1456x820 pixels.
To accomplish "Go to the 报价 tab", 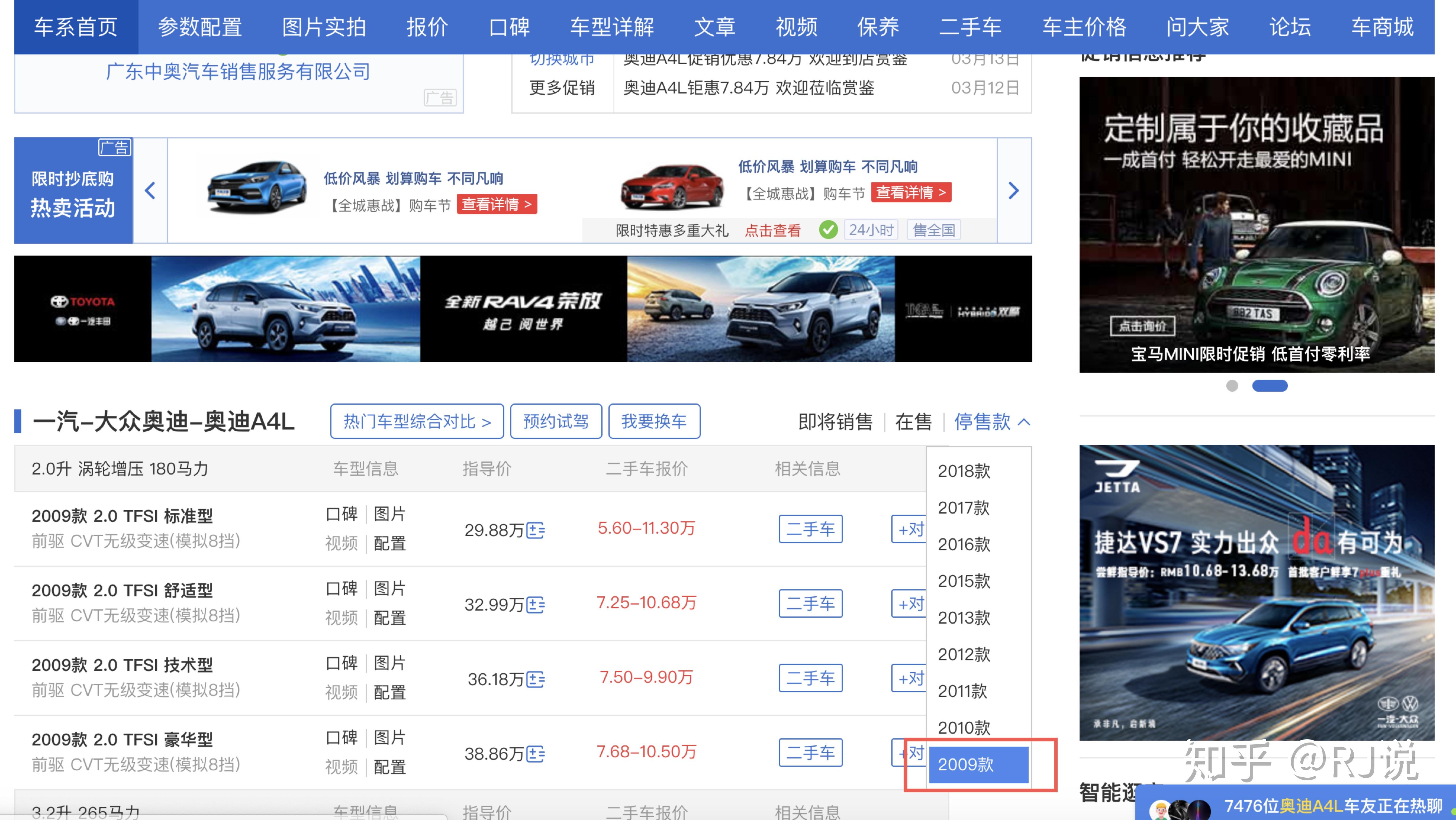I will 427,27.
